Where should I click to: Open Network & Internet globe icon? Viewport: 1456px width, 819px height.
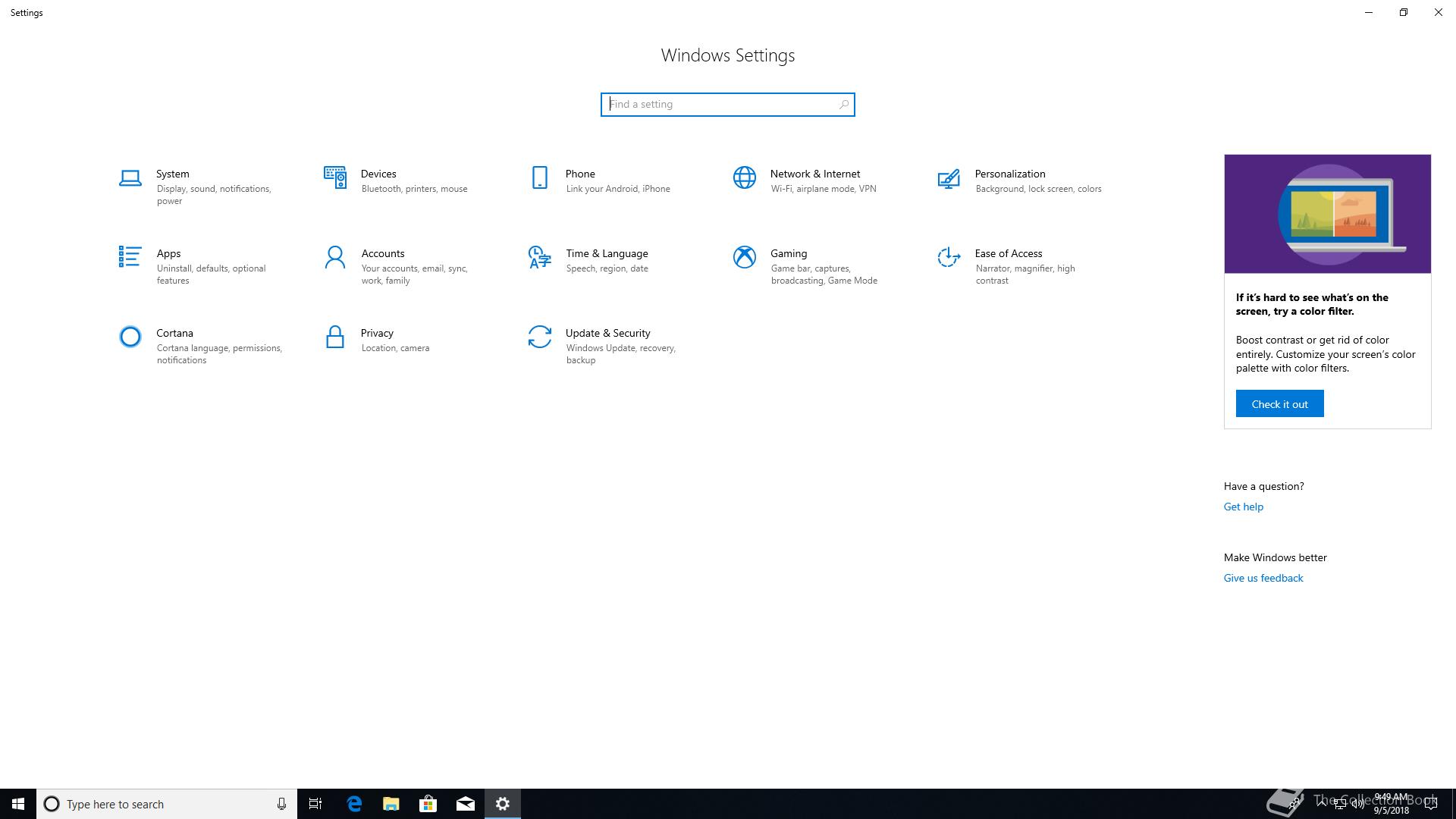745,177
